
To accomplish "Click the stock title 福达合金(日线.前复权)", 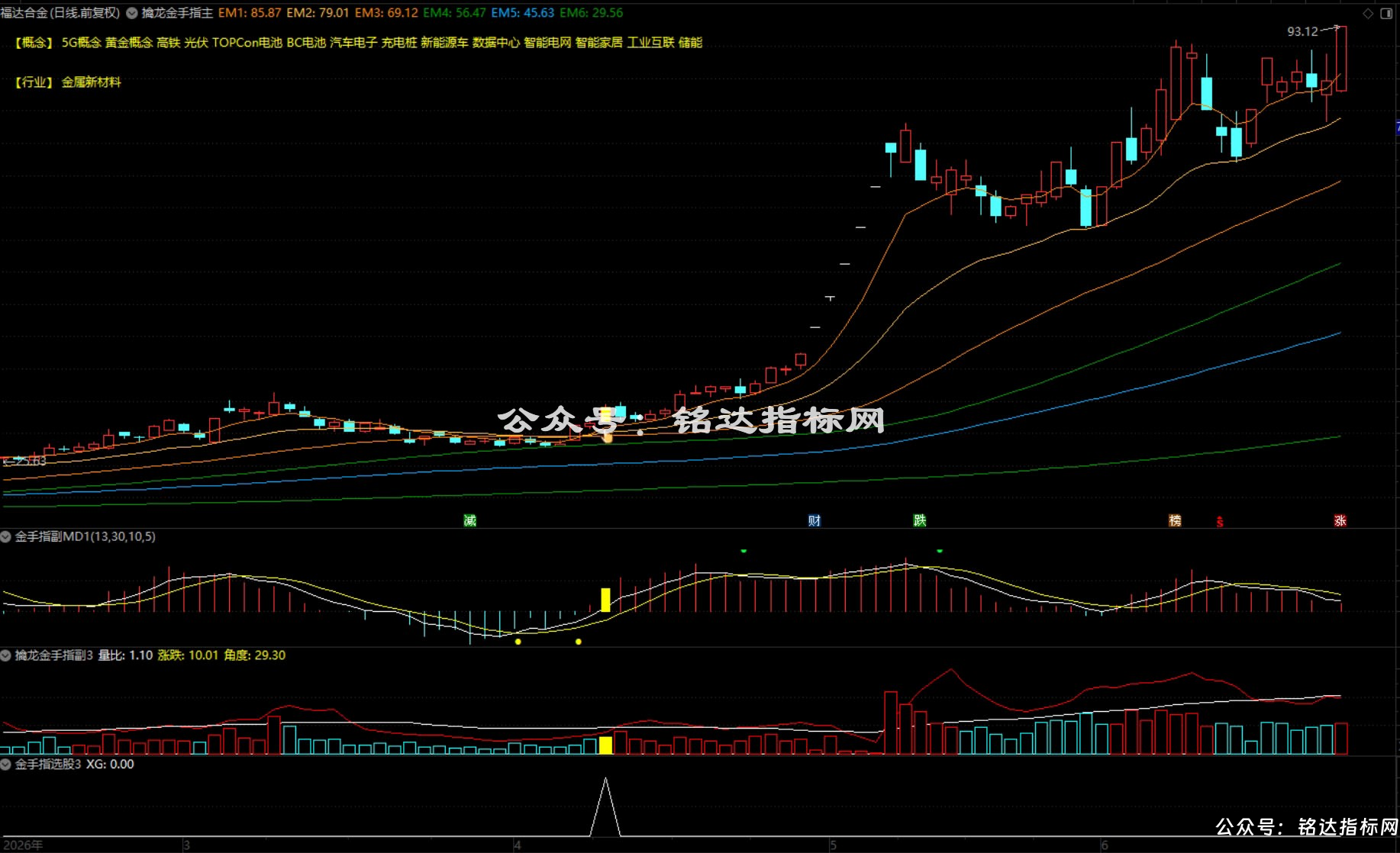I will click(60, 13).
